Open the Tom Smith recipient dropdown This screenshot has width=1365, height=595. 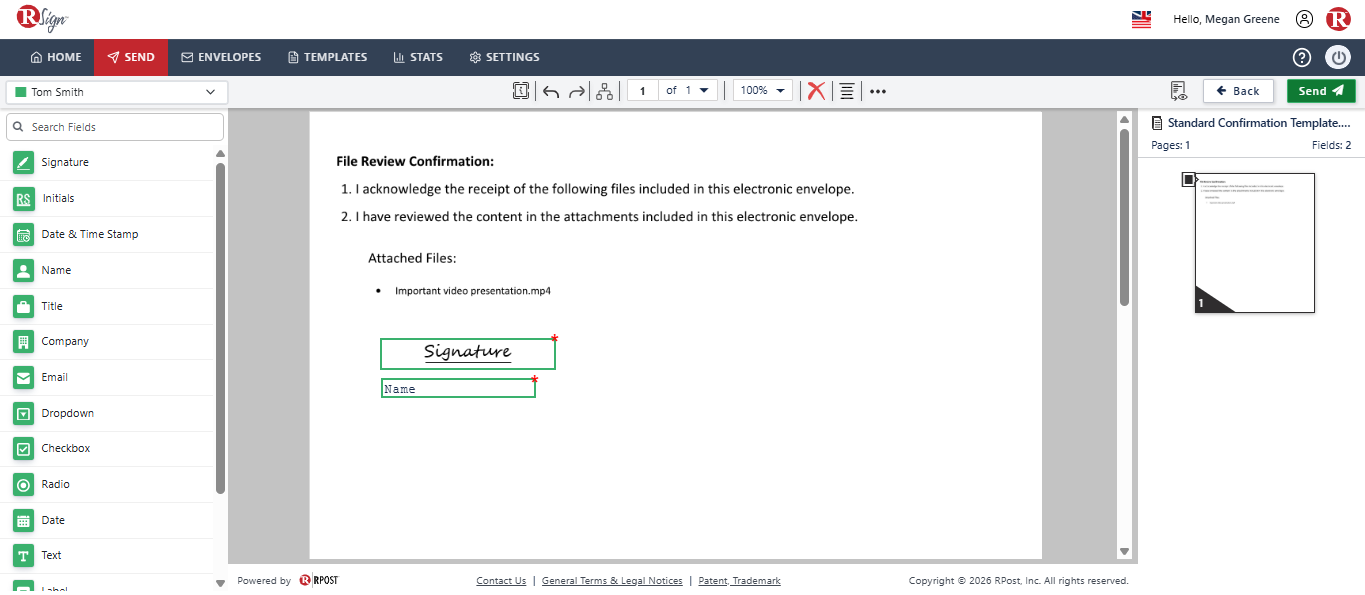tap(117, 92)
